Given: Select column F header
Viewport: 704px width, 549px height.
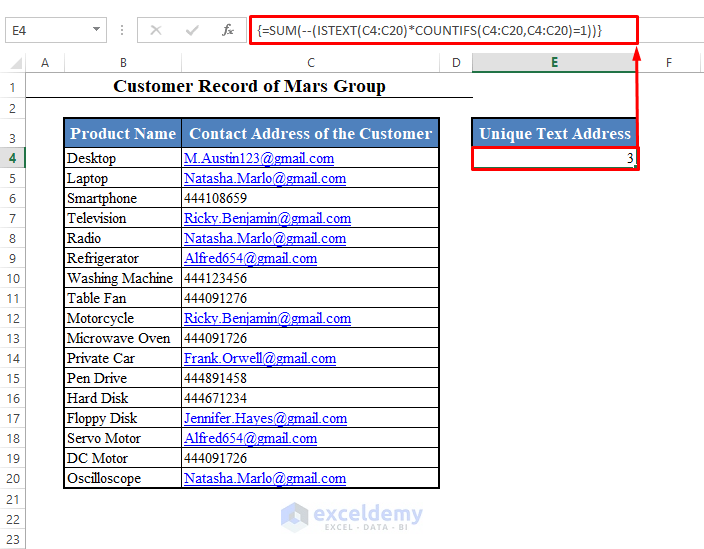Looking at the screenshot, I should (x=669, y=63).
